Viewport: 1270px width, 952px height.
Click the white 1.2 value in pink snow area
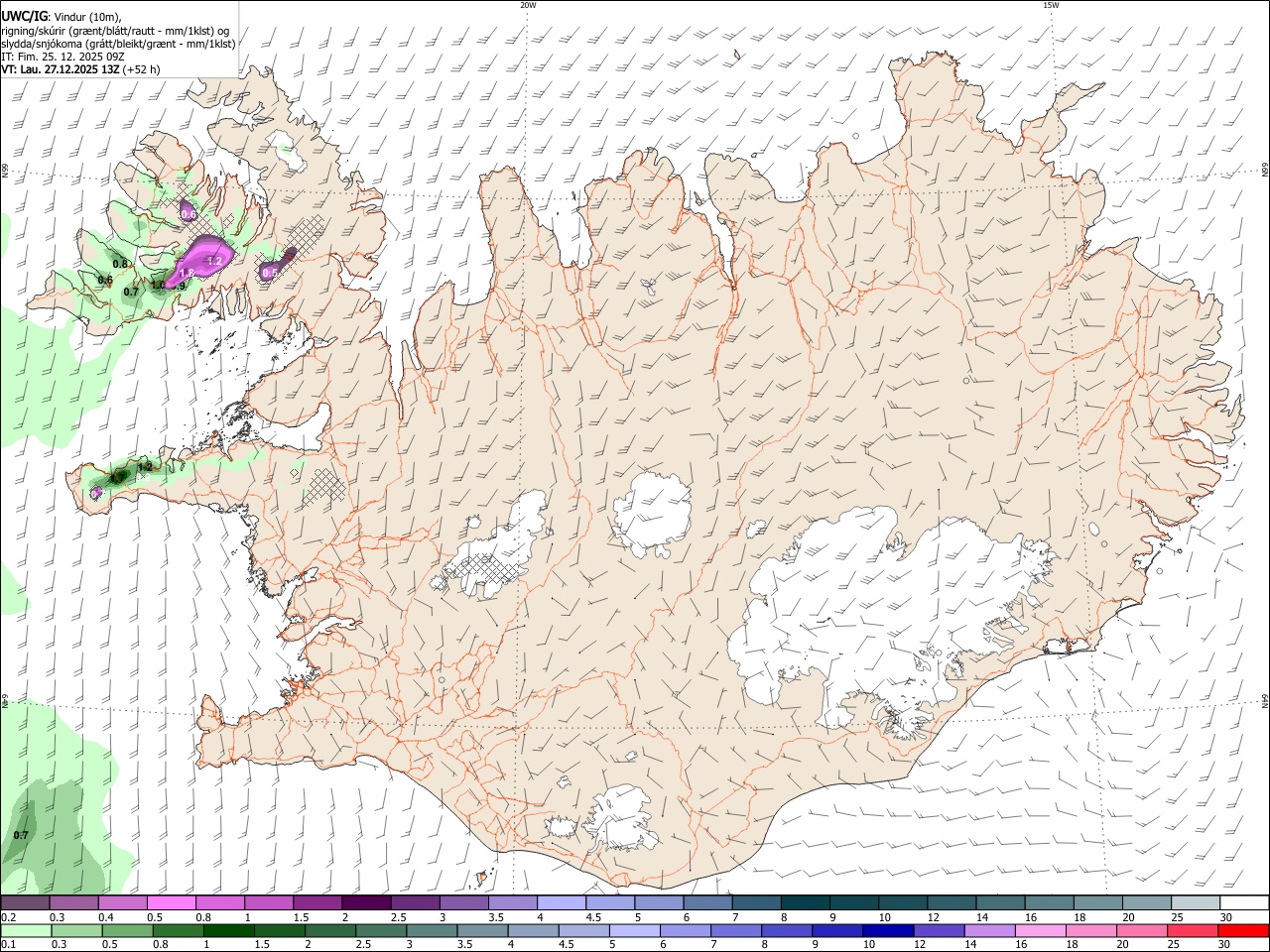coord(214,261)
